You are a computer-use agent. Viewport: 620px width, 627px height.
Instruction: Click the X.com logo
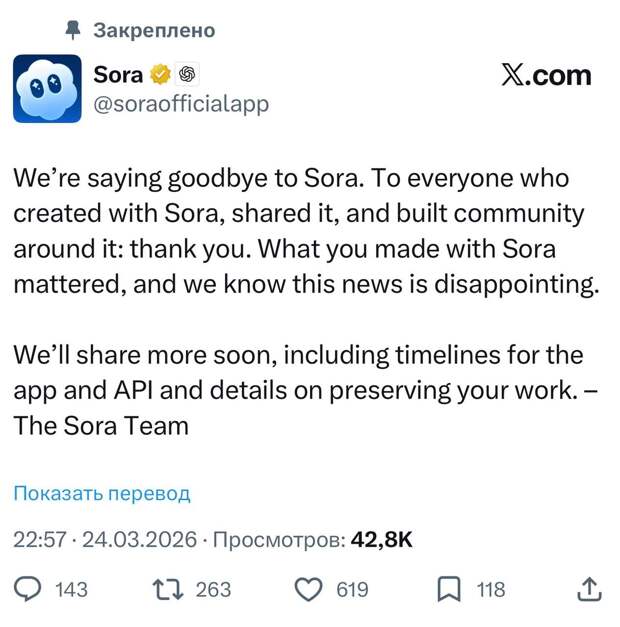point(546,76)
